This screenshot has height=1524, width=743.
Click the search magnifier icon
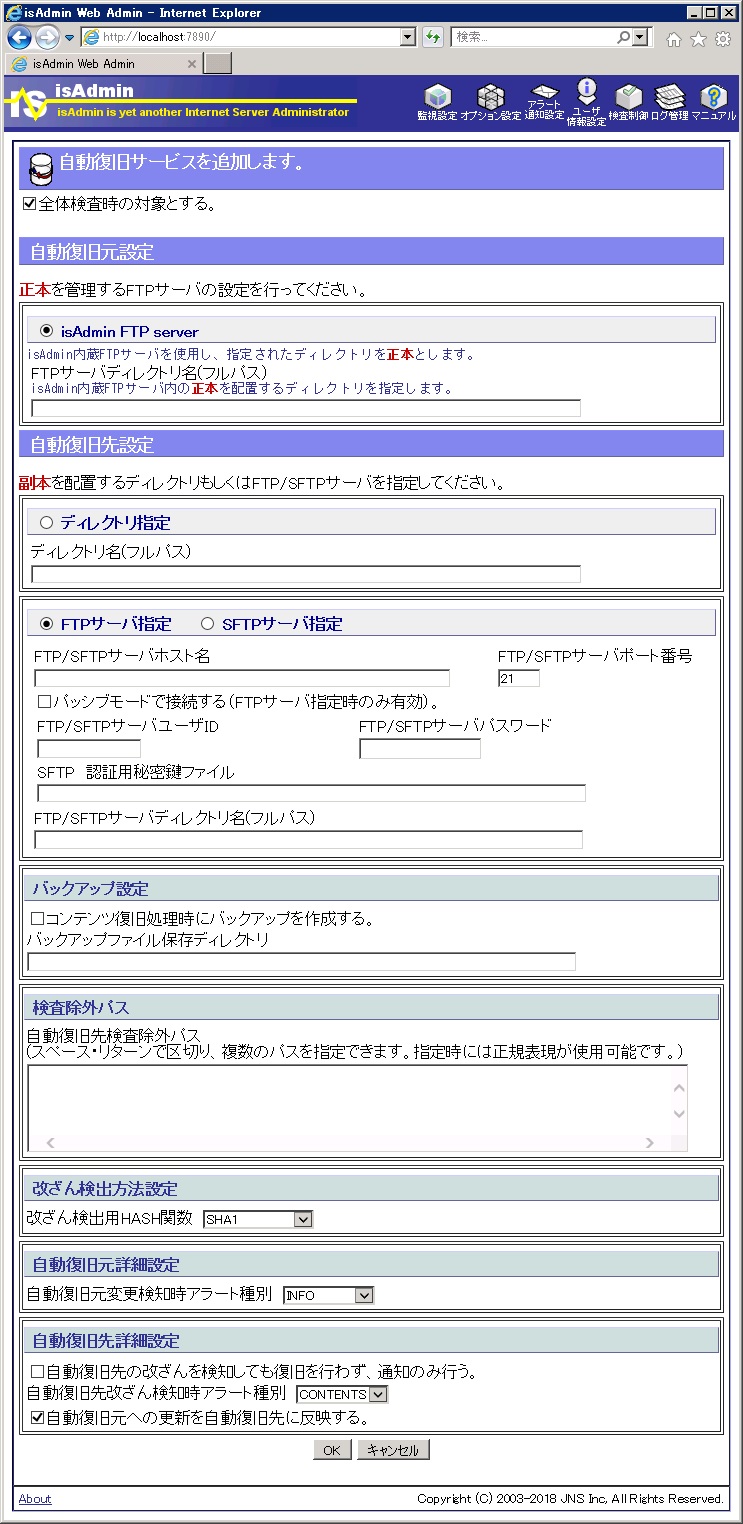624,37
